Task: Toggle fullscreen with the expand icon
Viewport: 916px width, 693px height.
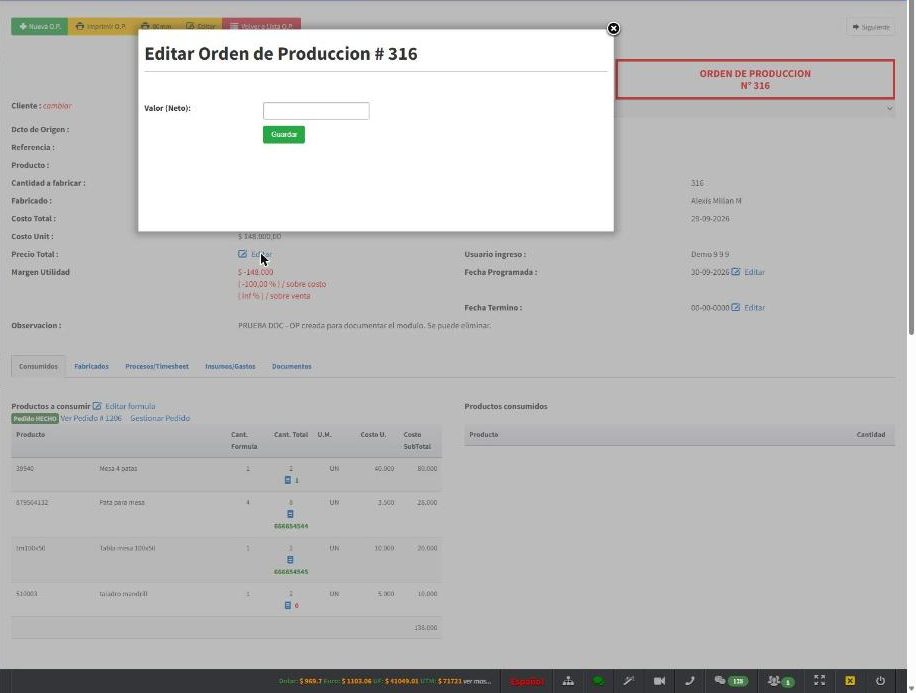Action: [x=820, y=680]
